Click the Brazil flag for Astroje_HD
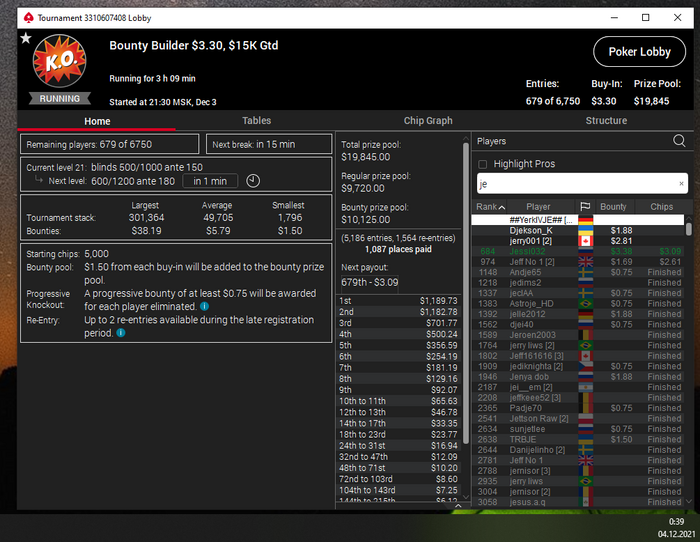700x542 pixels. [585, 304]
